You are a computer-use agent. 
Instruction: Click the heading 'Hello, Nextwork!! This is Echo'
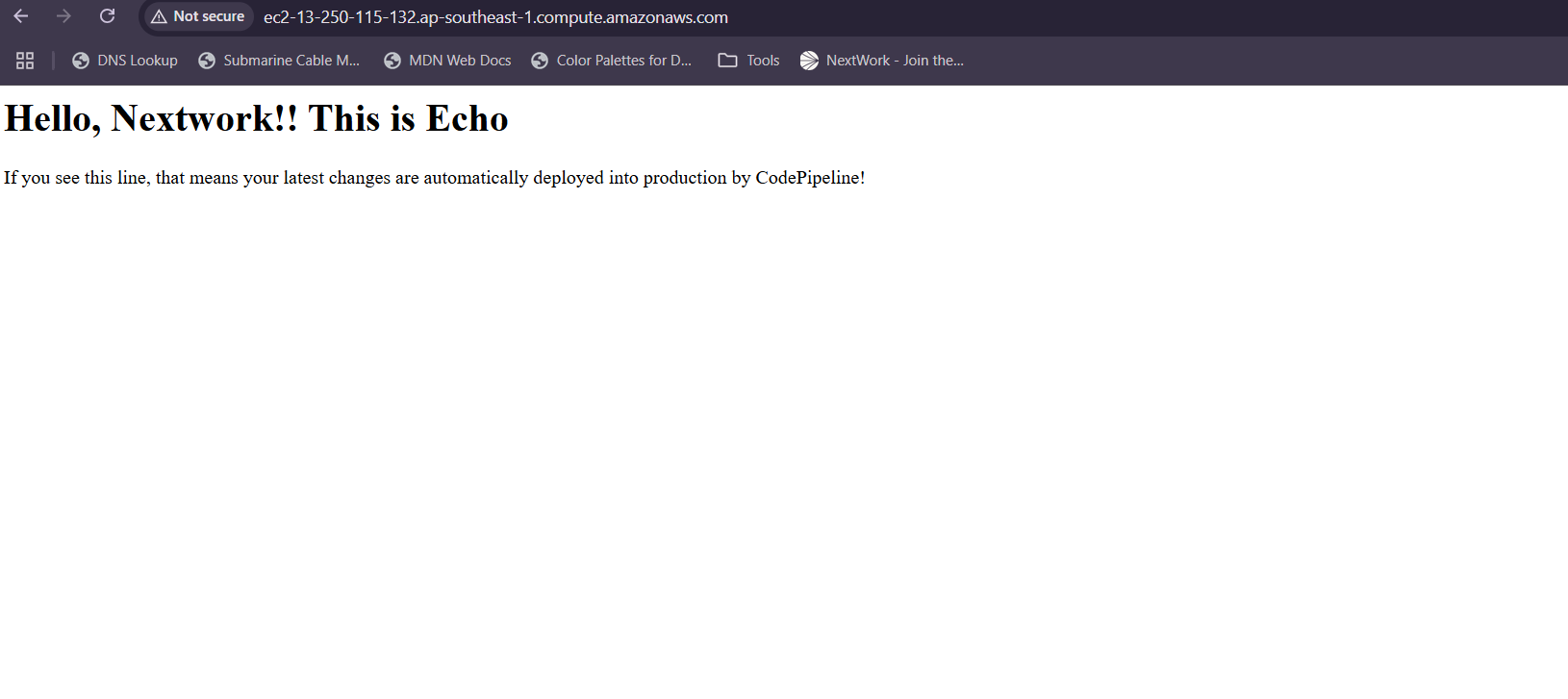(x=256, y=118)
